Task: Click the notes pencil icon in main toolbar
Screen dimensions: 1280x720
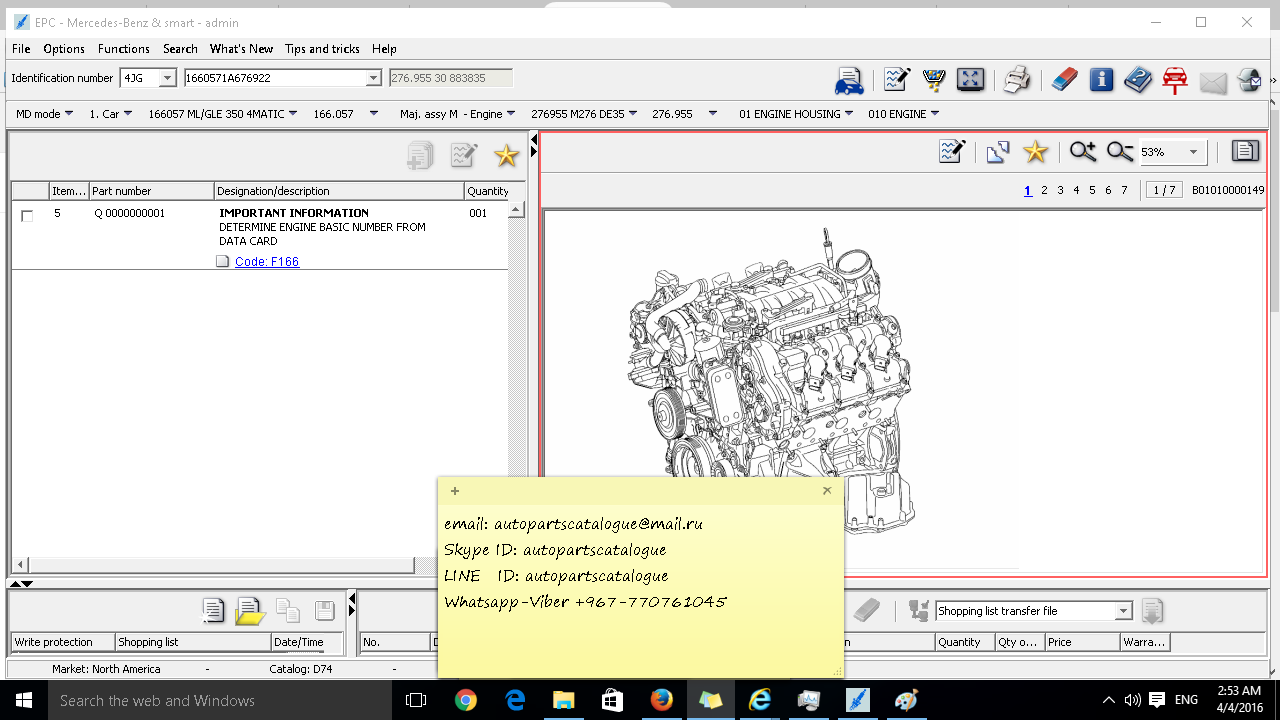Action: pyautogui.click(x=896, y=80)
